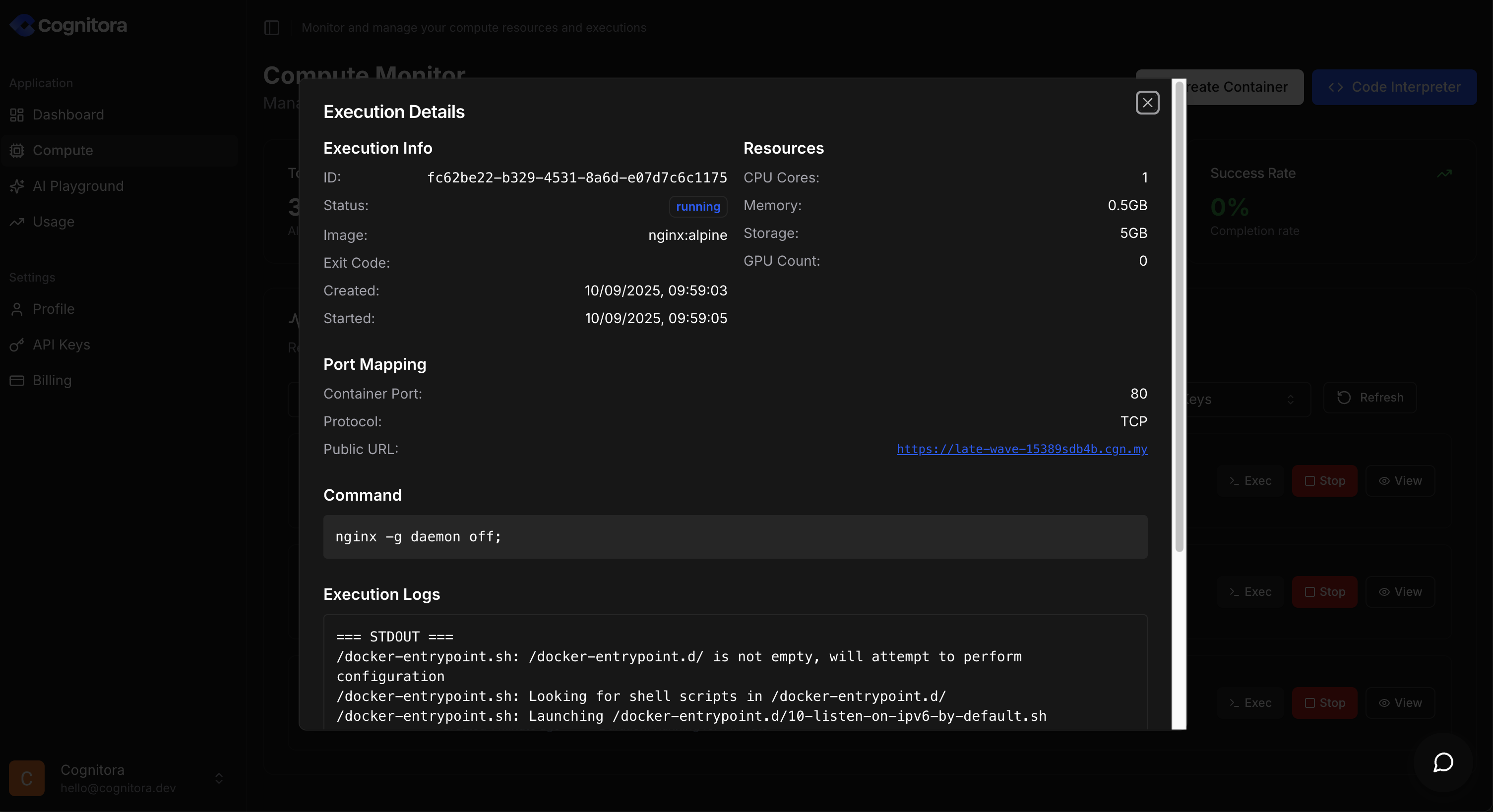Click Exec on the third container row
This screenshot has height=812, width=1493.
click(1250, 702)
